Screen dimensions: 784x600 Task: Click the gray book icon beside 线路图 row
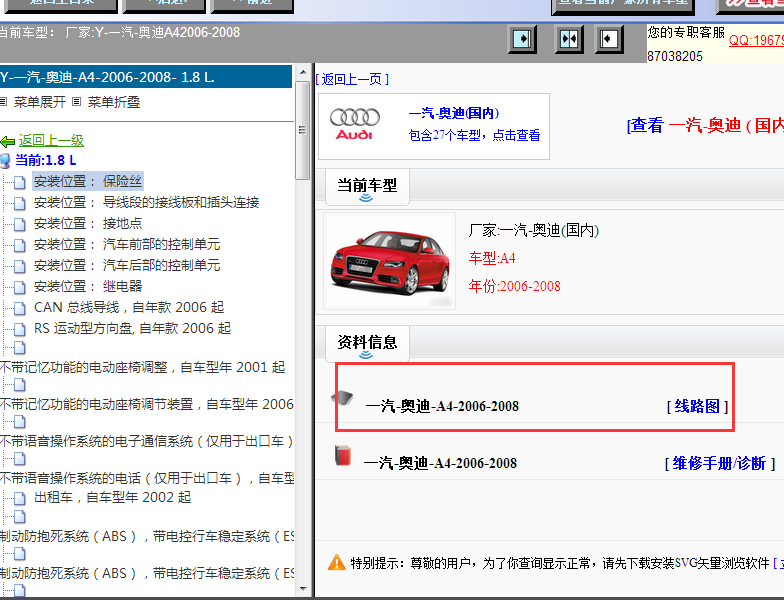click(342, 398)
